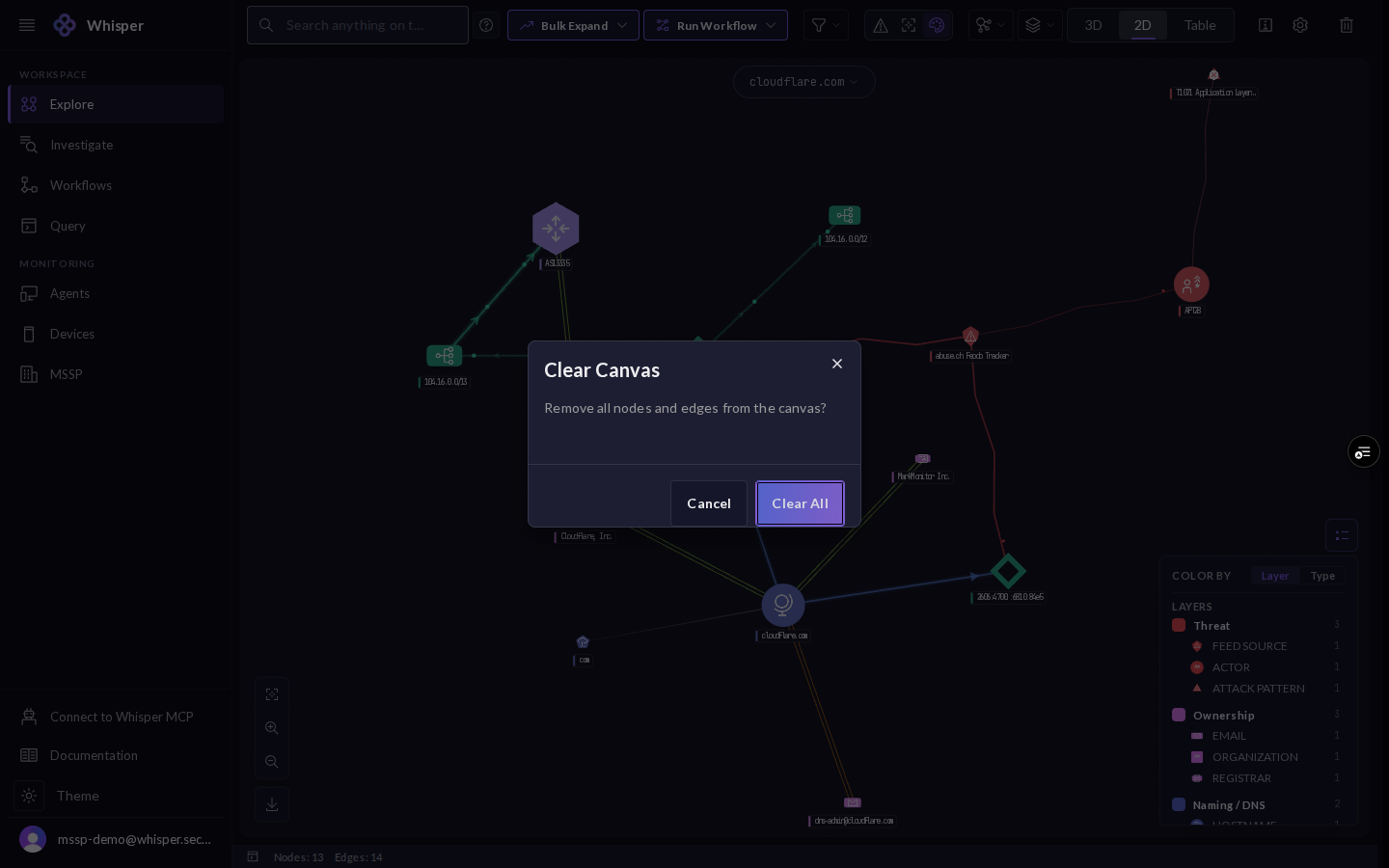This screenshot has width=1389, height=868.
Task: Open the Documentation link
Action: click(116, 755)
